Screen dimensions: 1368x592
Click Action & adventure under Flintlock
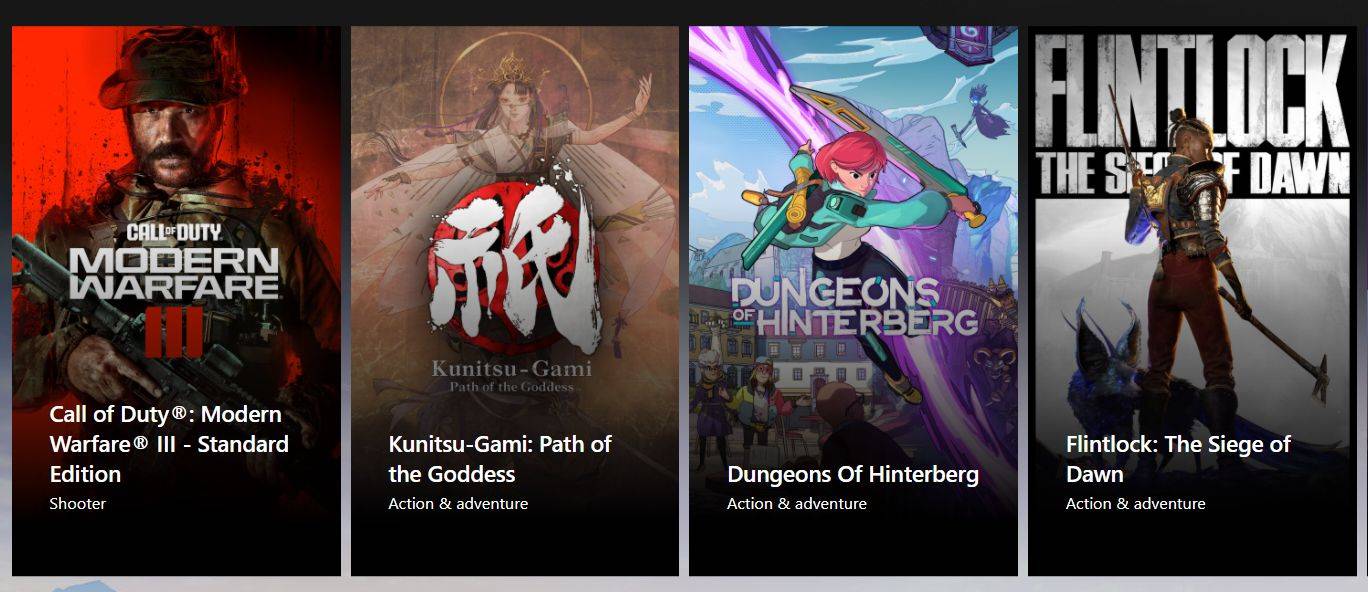[x=1136, y=504]
